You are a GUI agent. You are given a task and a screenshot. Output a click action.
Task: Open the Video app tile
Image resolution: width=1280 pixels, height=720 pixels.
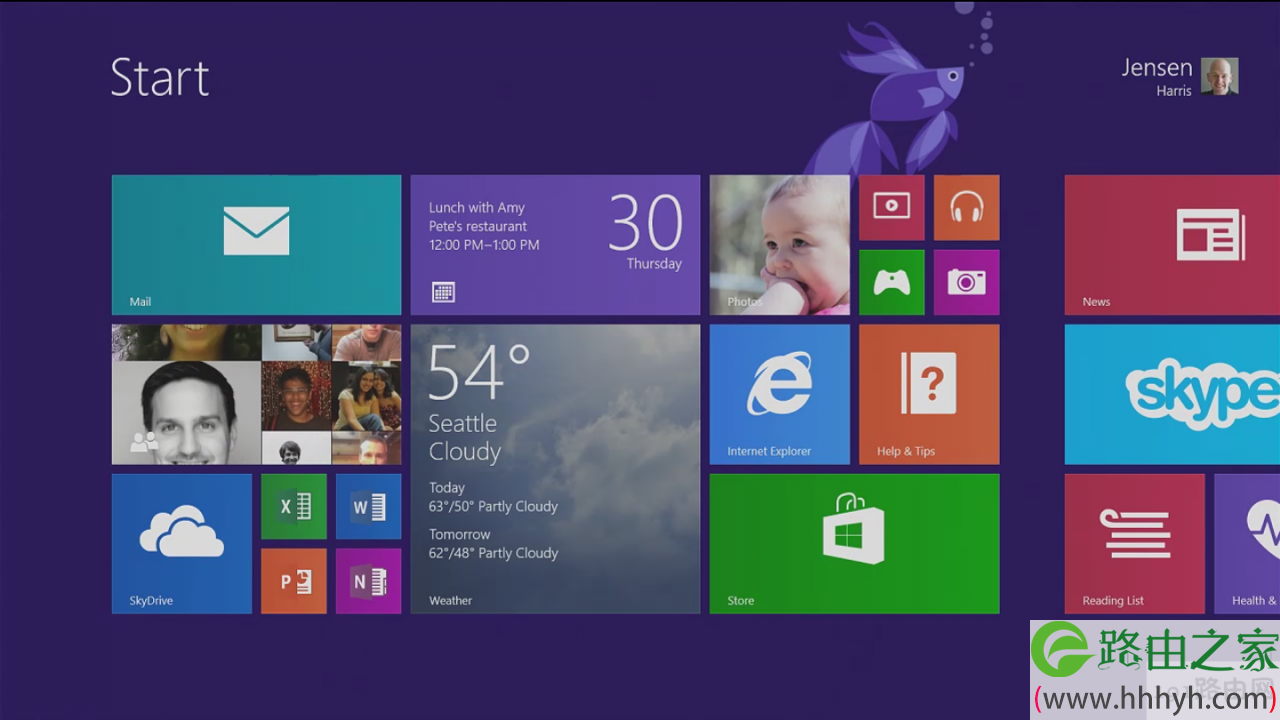(891, 207)
